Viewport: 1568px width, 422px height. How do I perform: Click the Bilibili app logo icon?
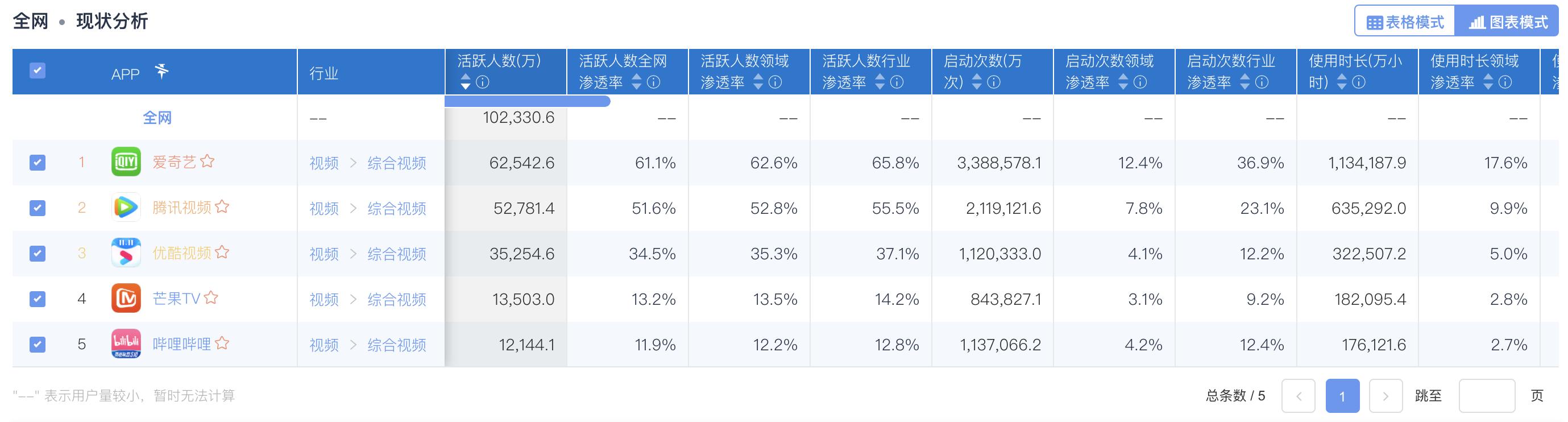[x=126, y=344]
